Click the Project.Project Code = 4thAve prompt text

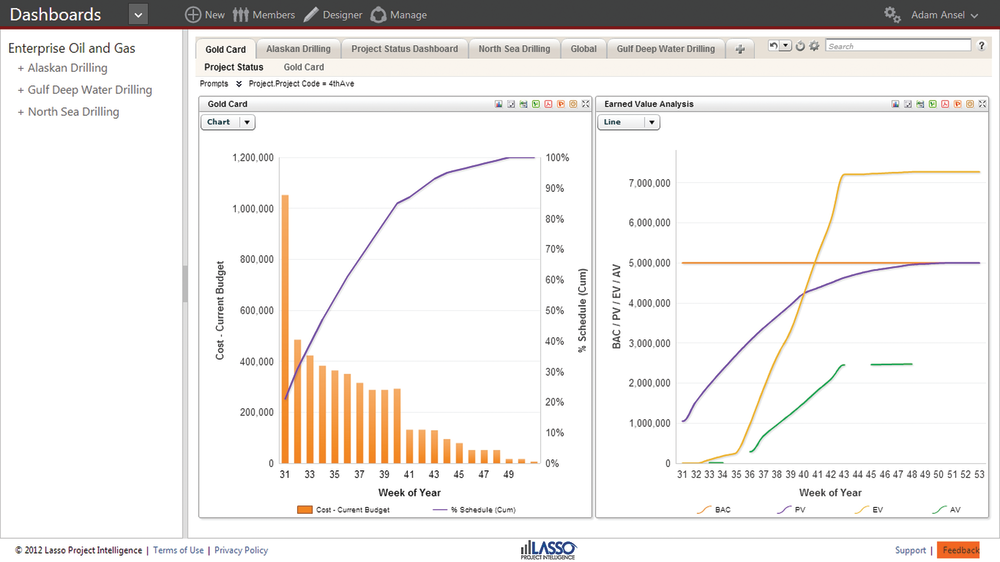(301, 84)
